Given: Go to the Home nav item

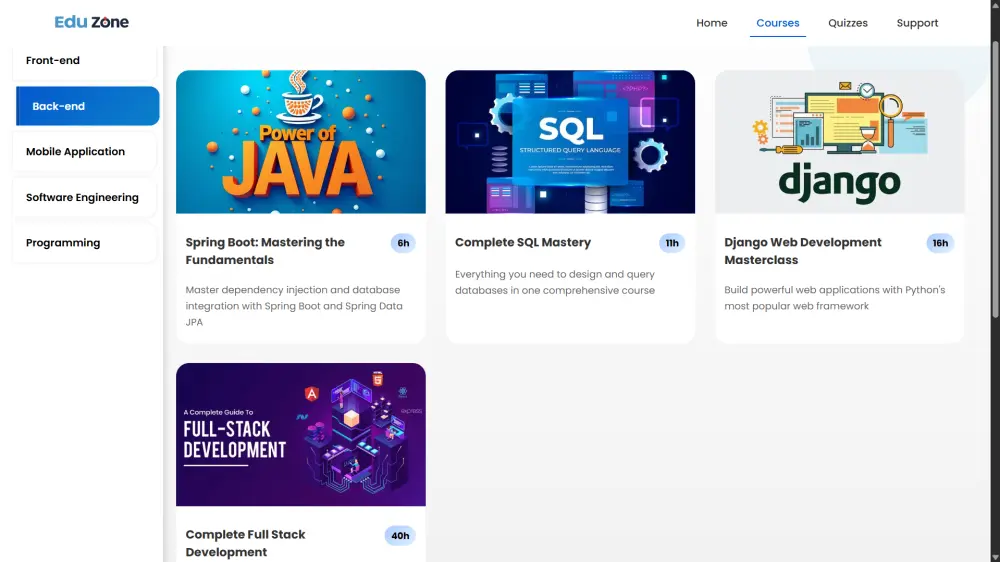Looking at the screenshot, I should tap(712, 23).
